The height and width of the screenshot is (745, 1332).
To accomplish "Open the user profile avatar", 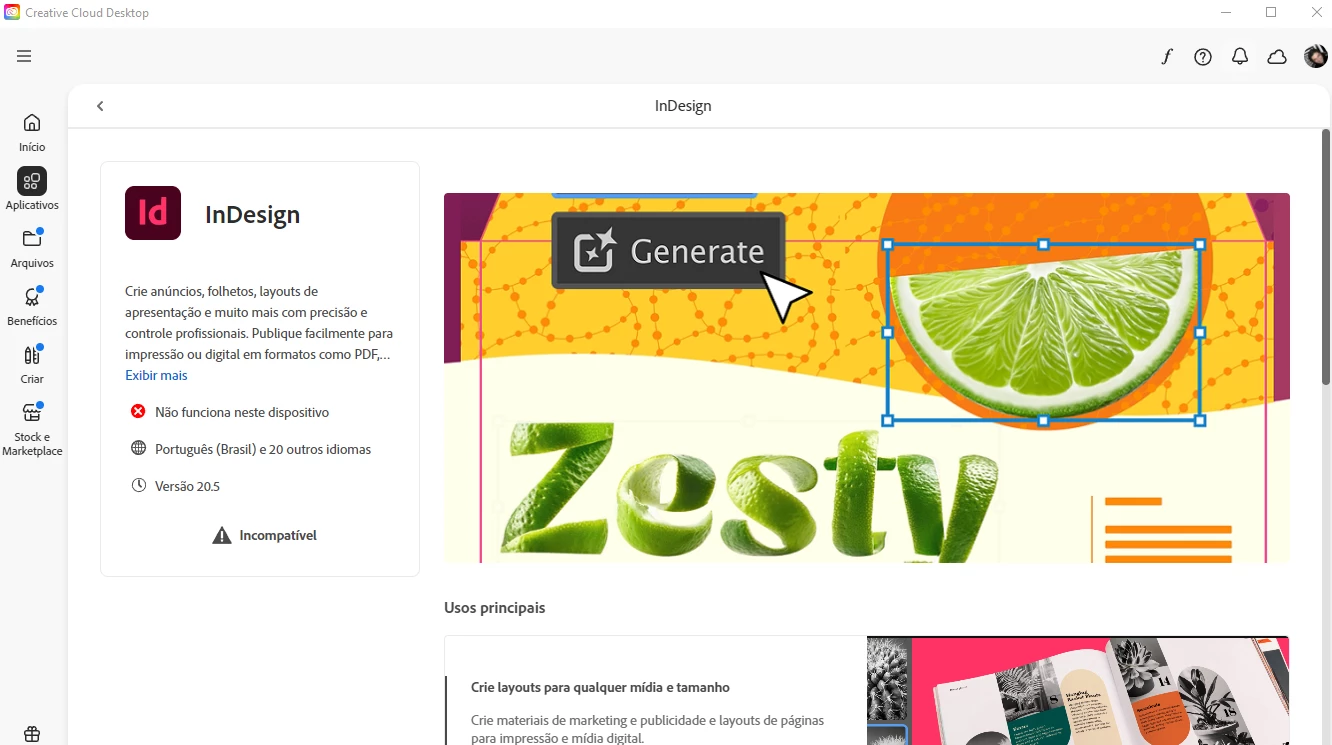I will tap(1316, 57).
